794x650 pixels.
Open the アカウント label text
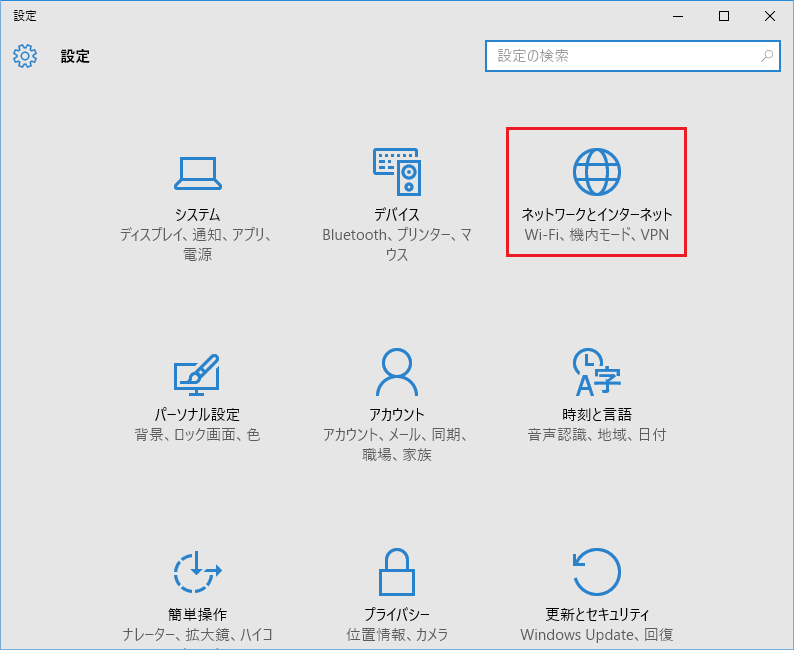point(397,415)
